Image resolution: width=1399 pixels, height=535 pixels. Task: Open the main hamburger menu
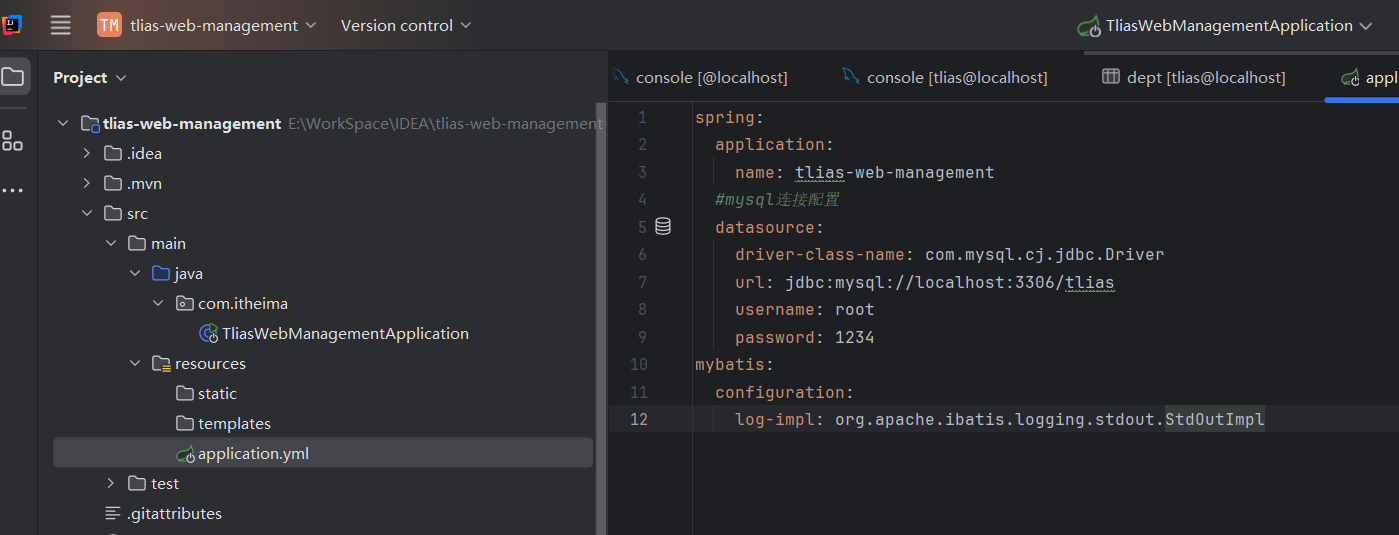61,25
